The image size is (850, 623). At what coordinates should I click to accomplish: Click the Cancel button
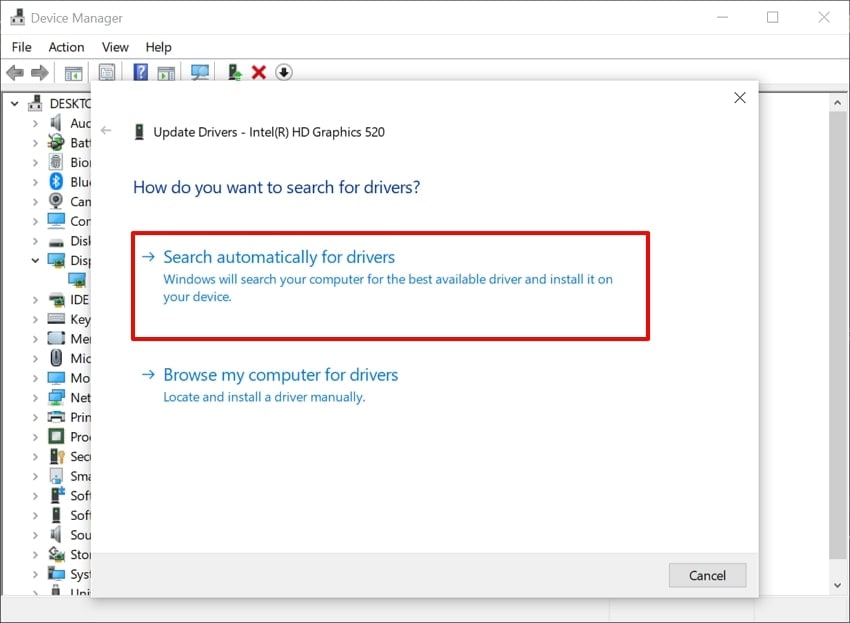click(707, 575)
